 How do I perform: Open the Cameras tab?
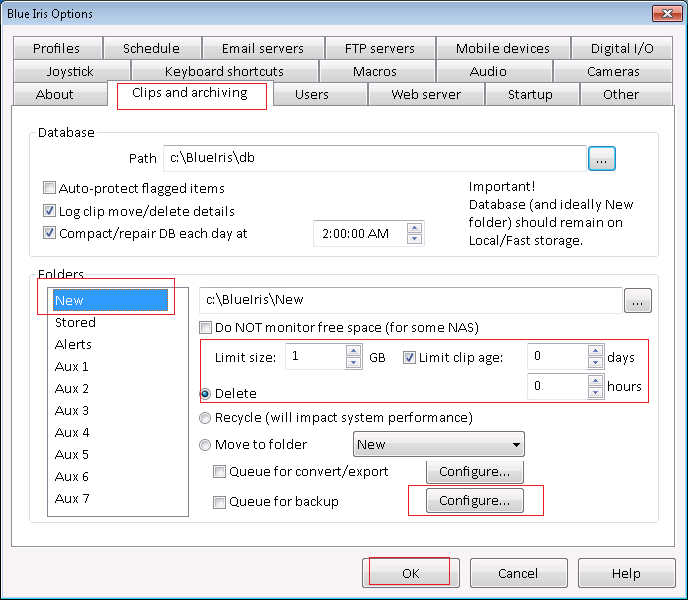click(x=613, y=72)
